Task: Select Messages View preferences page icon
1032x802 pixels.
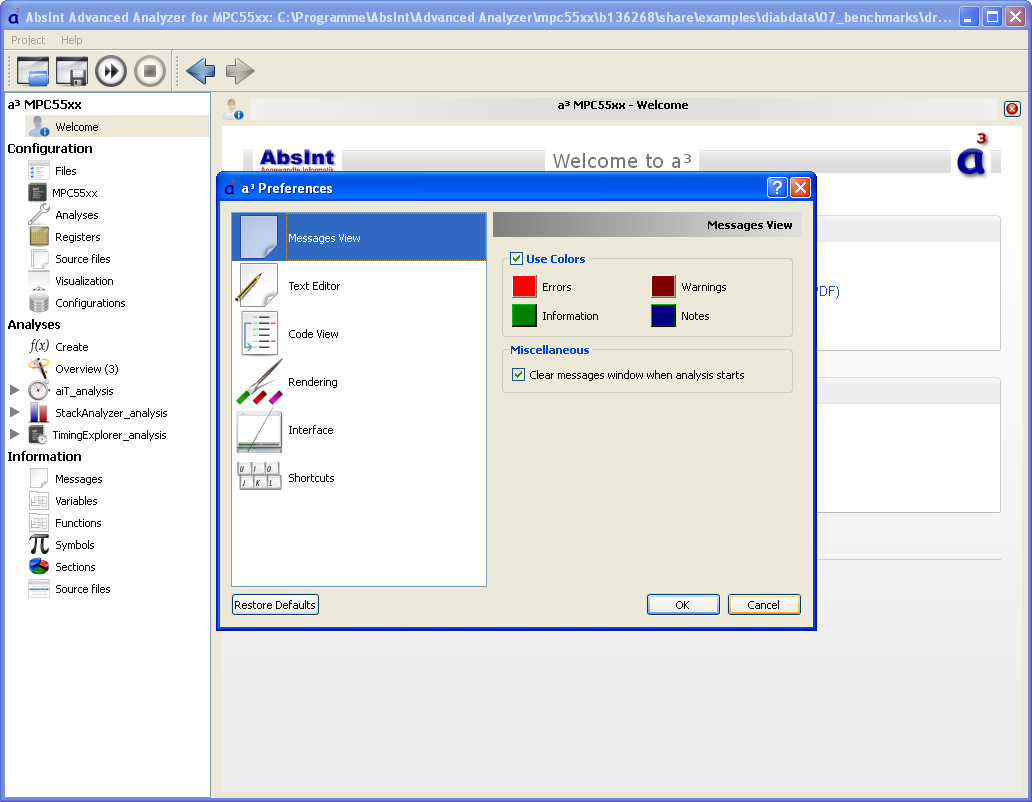Action: tap(259, 237)
